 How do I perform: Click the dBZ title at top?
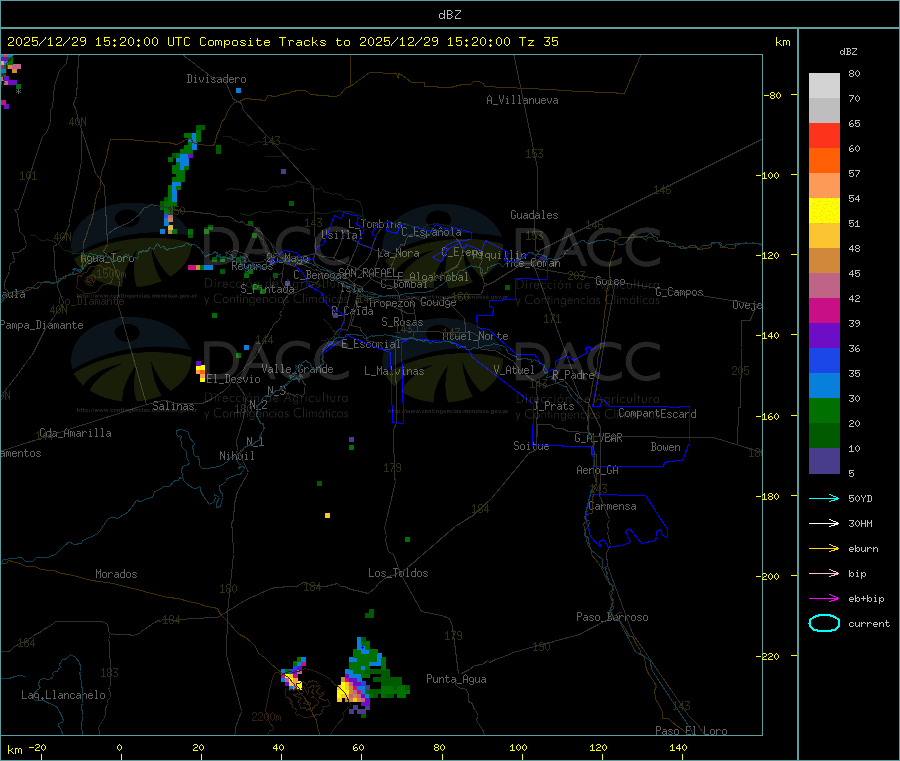coord(449,15)
